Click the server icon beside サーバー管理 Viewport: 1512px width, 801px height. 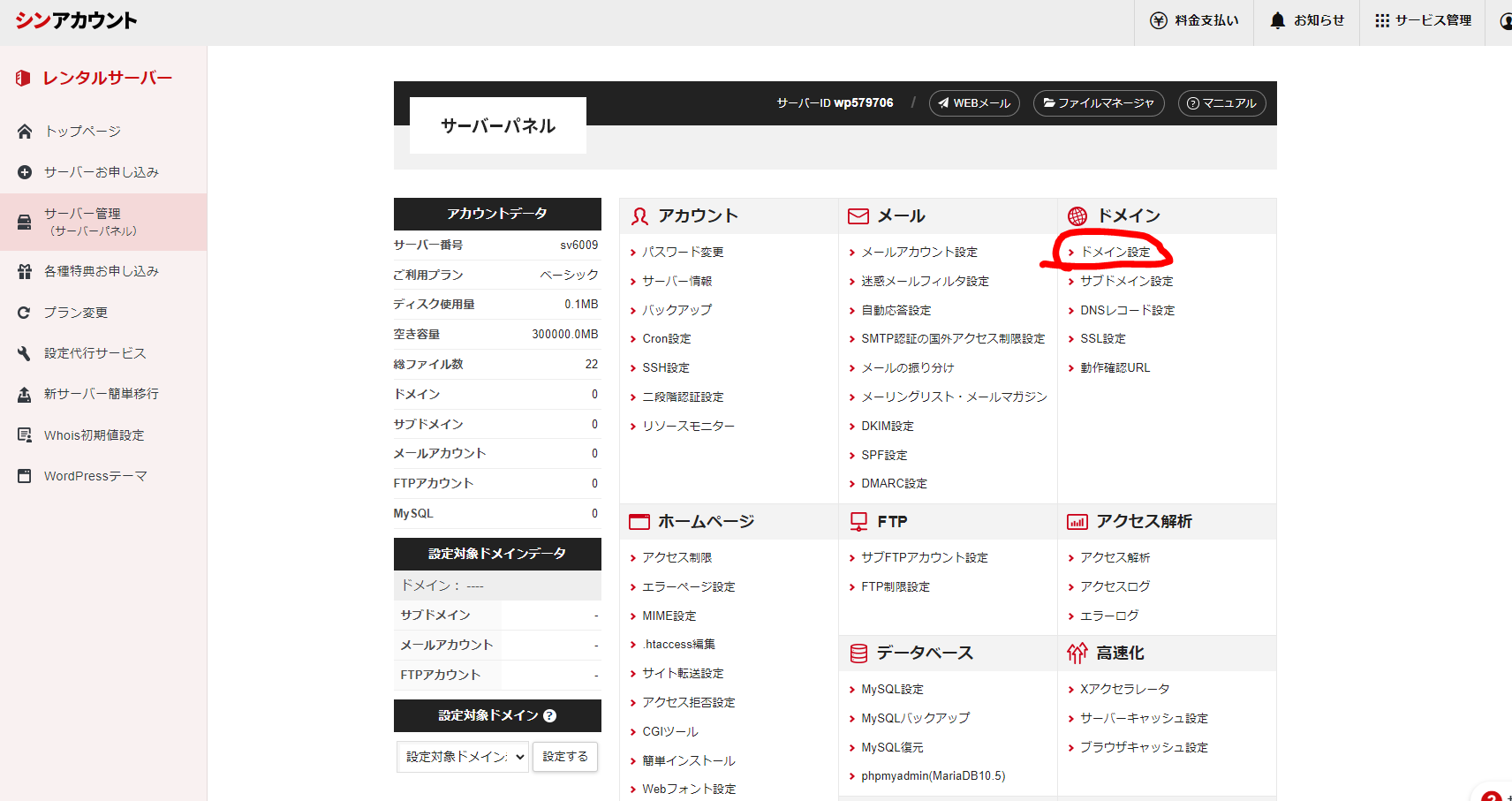[25, 222]
